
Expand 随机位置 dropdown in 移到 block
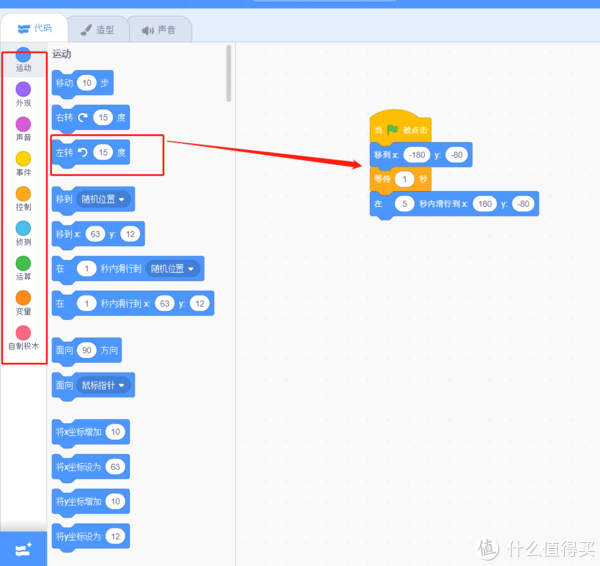click(x=103, y=199)
